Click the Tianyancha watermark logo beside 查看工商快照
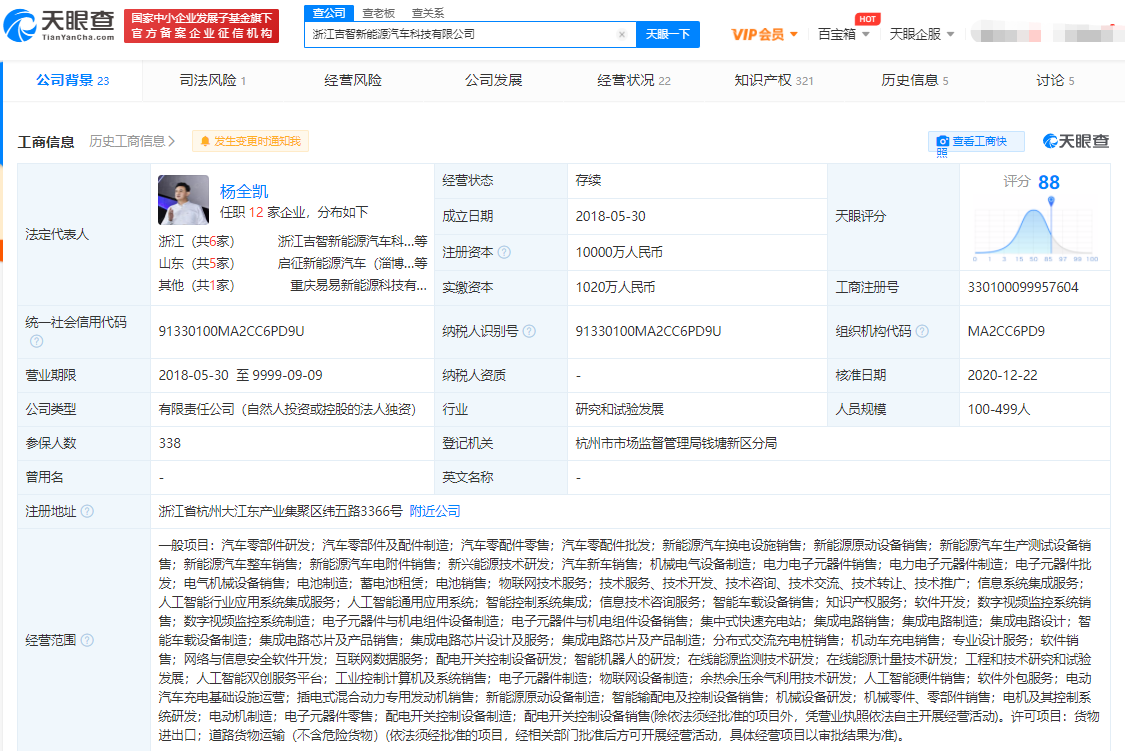 click(x=1075, y=141)
